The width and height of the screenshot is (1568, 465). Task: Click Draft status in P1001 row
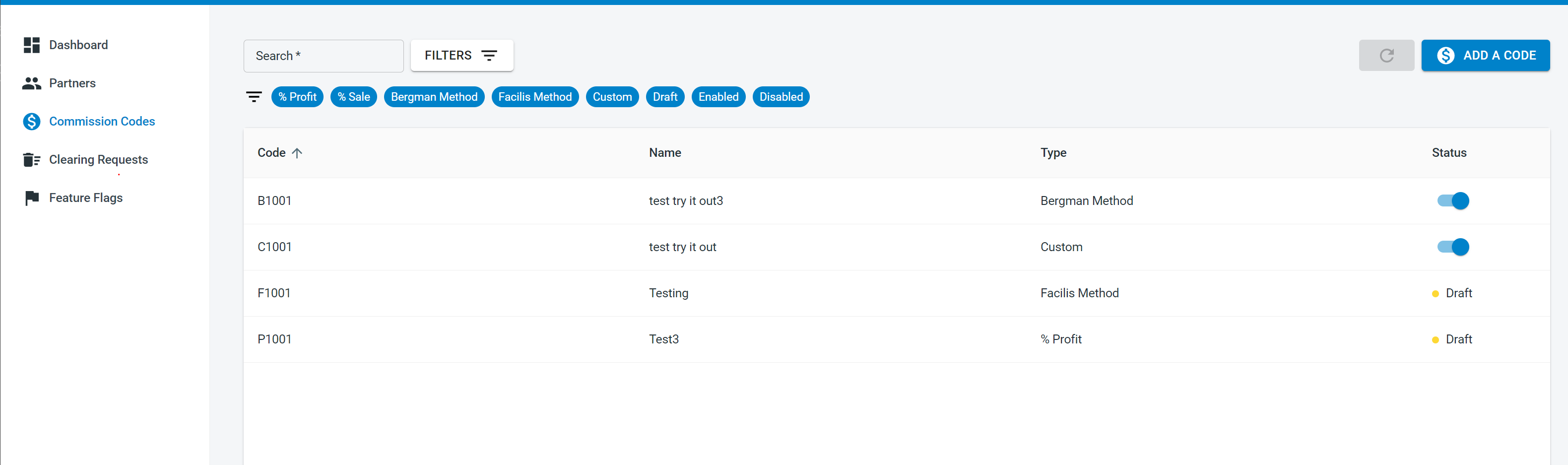click(1452, 339)
